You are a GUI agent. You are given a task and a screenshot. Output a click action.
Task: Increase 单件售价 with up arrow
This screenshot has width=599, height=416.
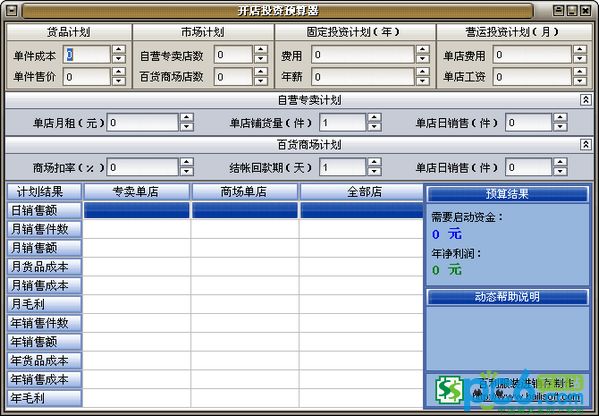119,72
